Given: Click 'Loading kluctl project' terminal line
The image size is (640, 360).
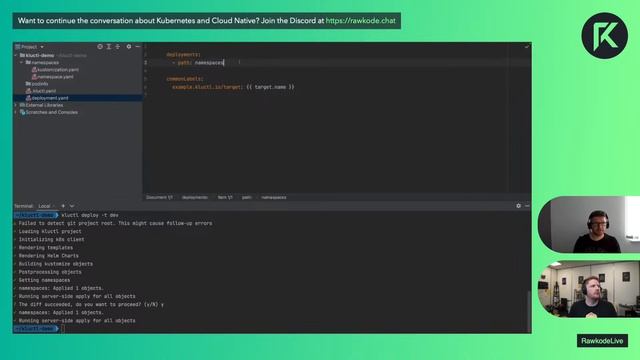Looking at the screenshot, I should (x=50, y=231).
